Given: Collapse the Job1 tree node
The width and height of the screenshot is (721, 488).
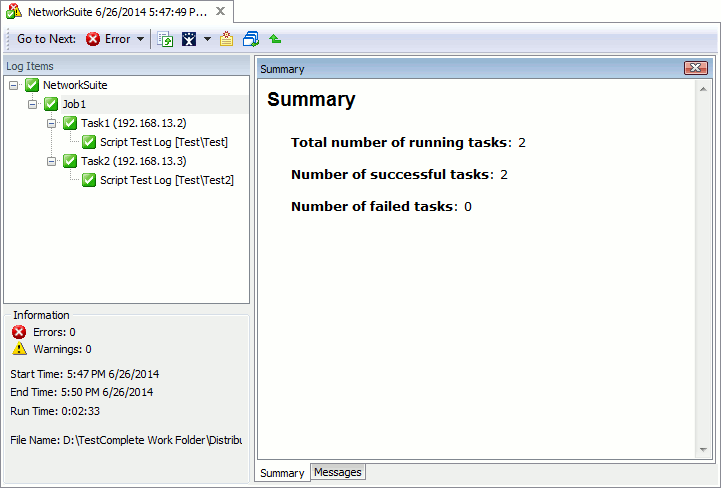Looking at the screenshot, I should click(32, 104).
